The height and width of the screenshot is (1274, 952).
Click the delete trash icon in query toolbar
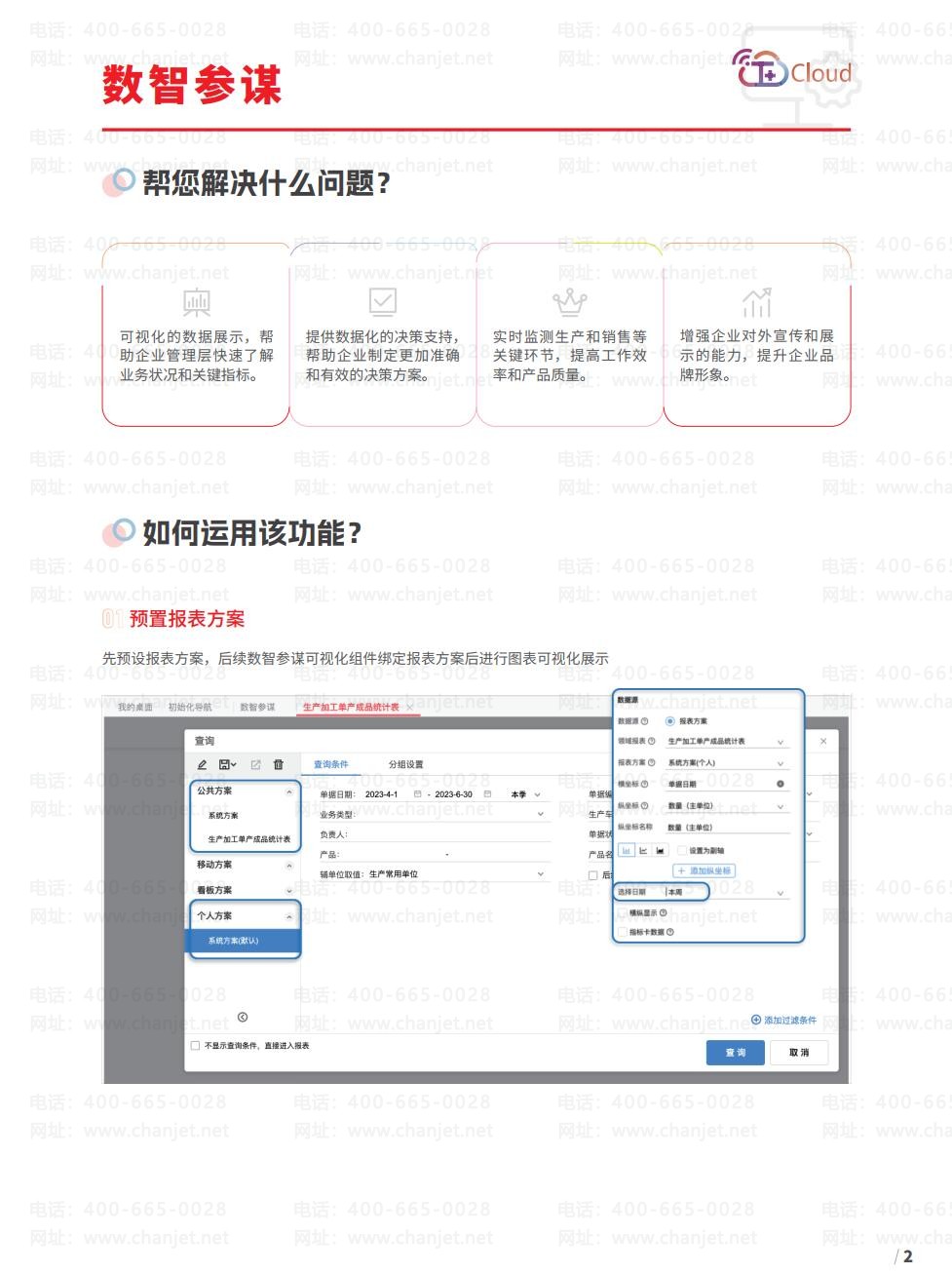279,765
